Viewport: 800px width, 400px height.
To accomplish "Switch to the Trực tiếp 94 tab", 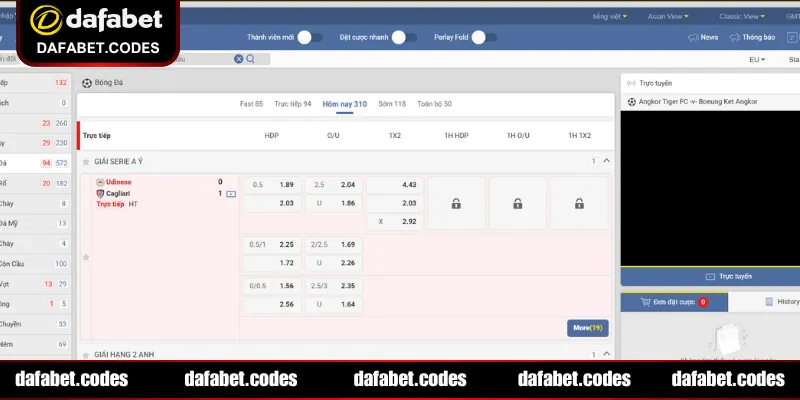I will [293, 104].
